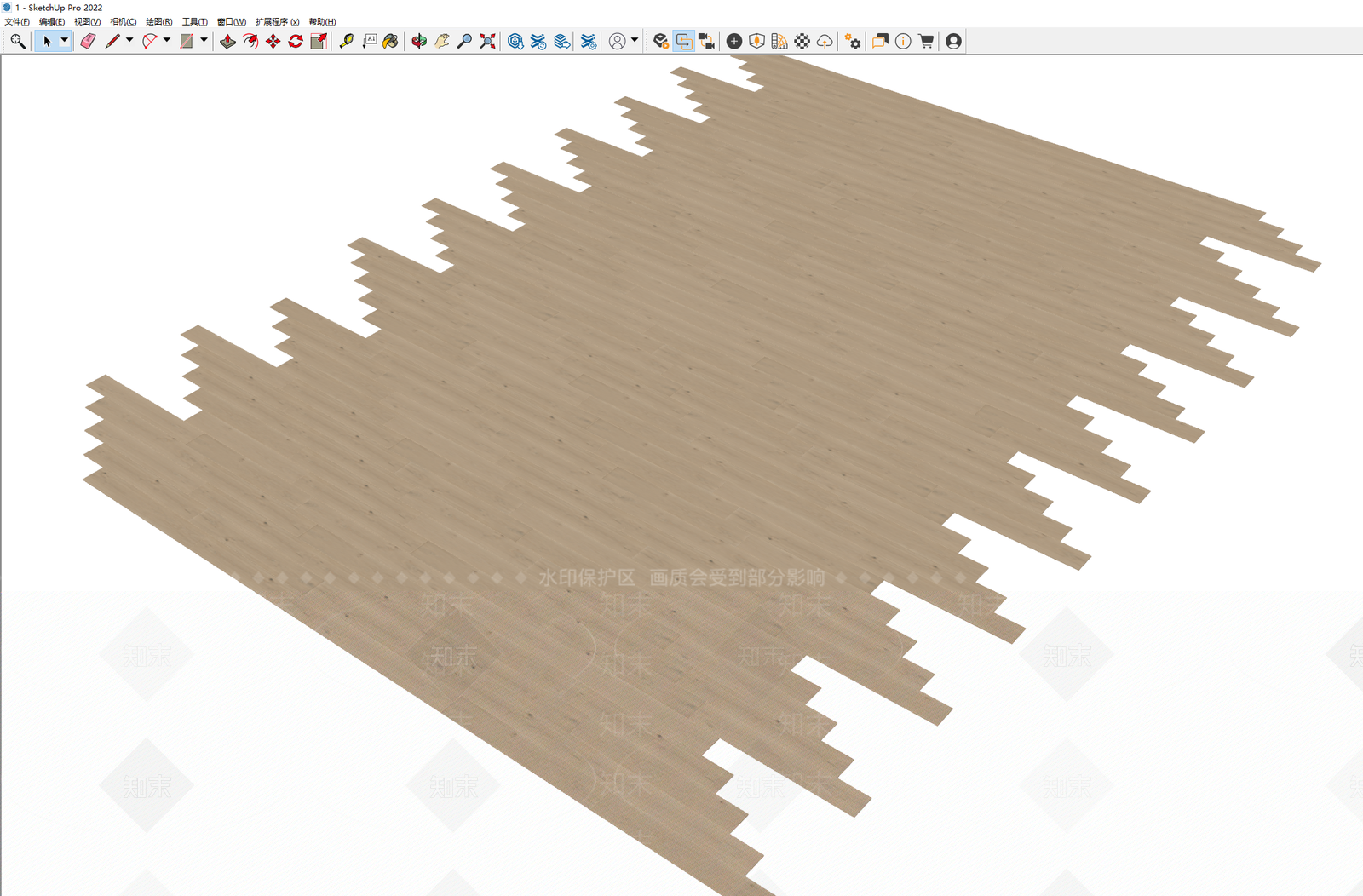Screen dimensions: 1363x896
Task: Choose the Move tool
Action: 273,41
